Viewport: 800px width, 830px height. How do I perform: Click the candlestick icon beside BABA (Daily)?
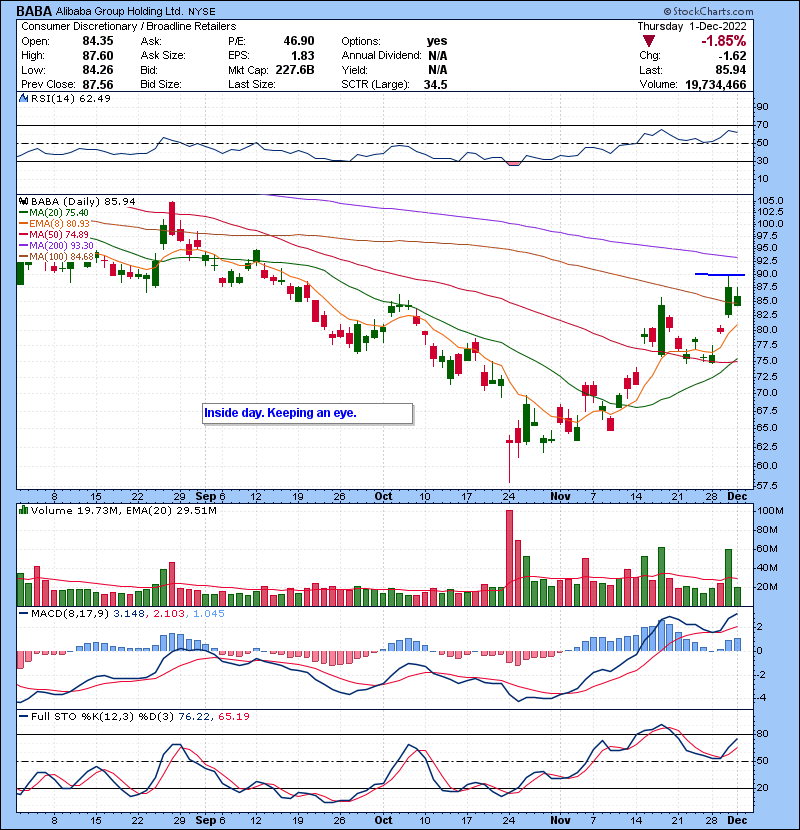(23, 202)
